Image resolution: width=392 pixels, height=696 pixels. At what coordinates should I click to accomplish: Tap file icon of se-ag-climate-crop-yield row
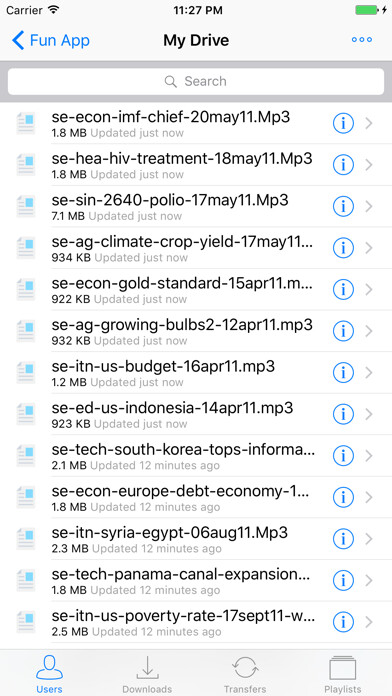click(x=26, y=248)
